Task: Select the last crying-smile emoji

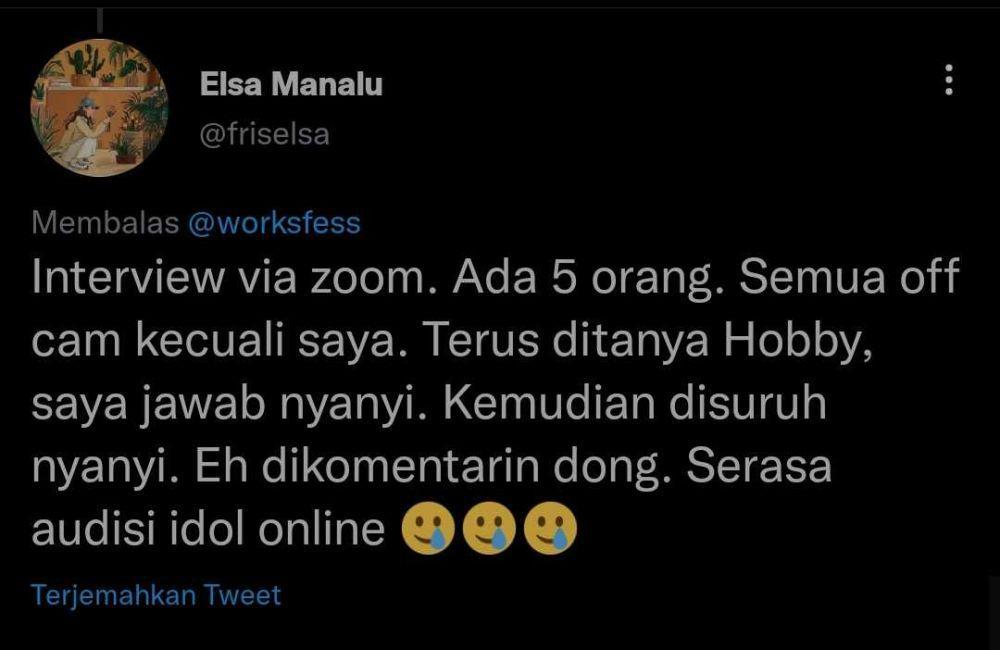Action: pyautogui.click(x=550, y=528)
